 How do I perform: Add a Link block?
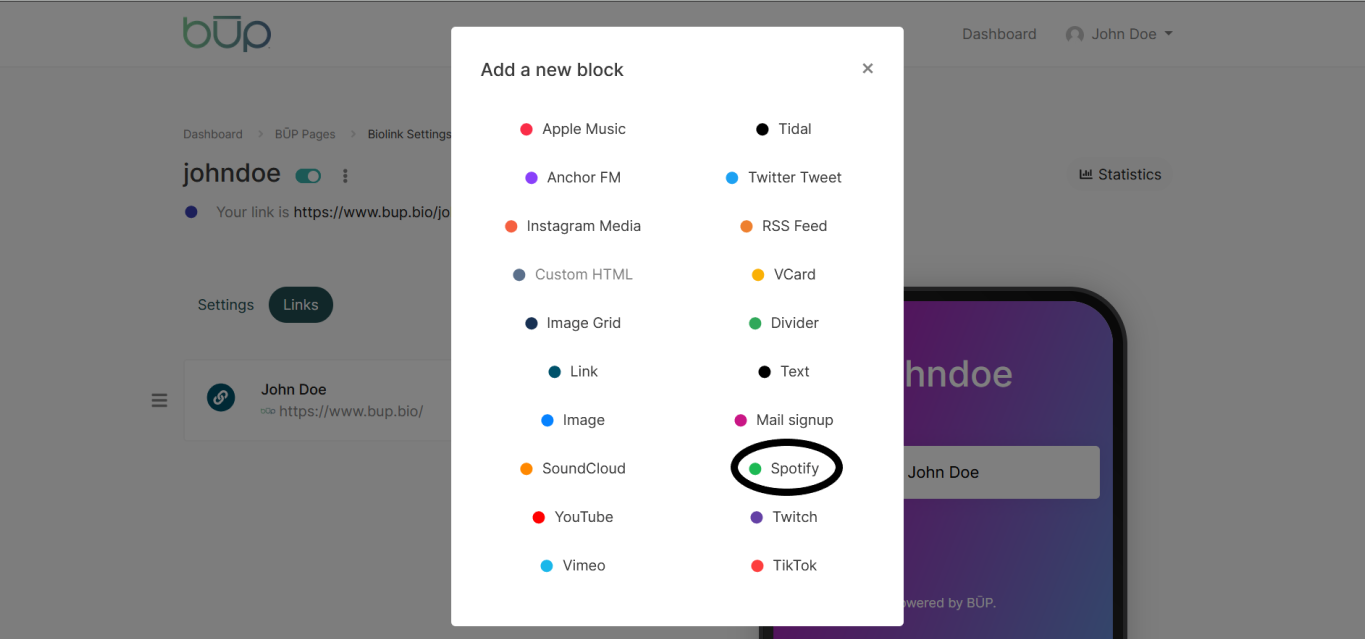pyautogui.click(x=573, y=371)
